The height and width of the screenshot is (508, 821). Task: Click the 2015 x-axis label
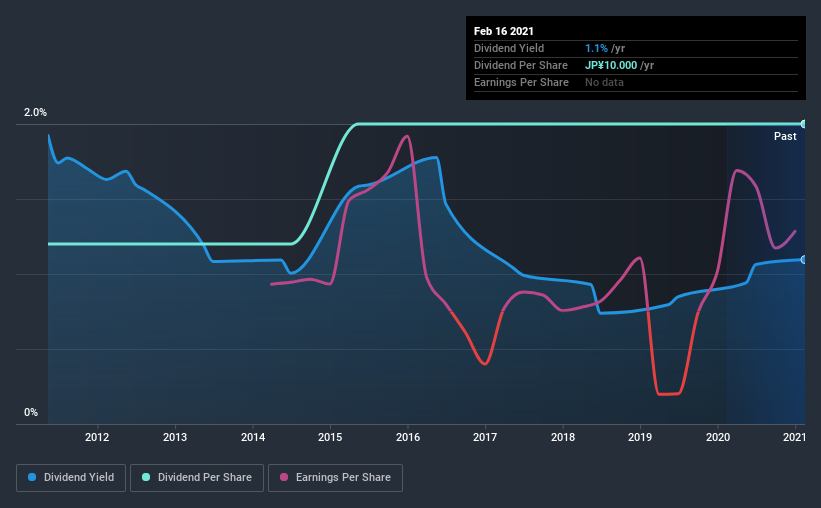pyautogui.click(x=330, y=437)
